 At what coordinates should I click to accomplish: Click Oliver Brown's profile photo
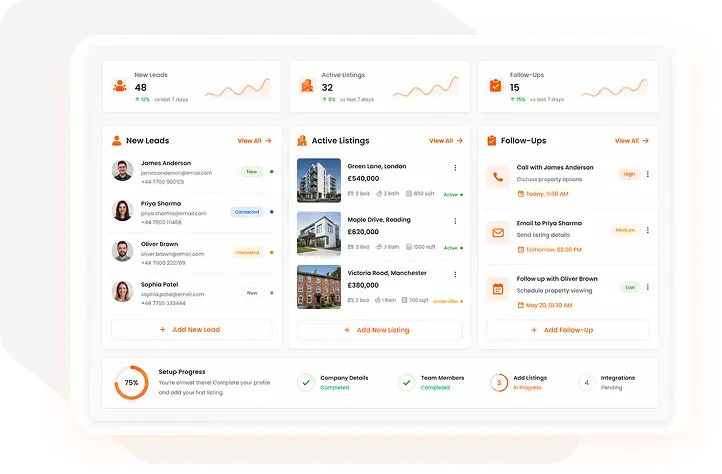coord(122,251)
